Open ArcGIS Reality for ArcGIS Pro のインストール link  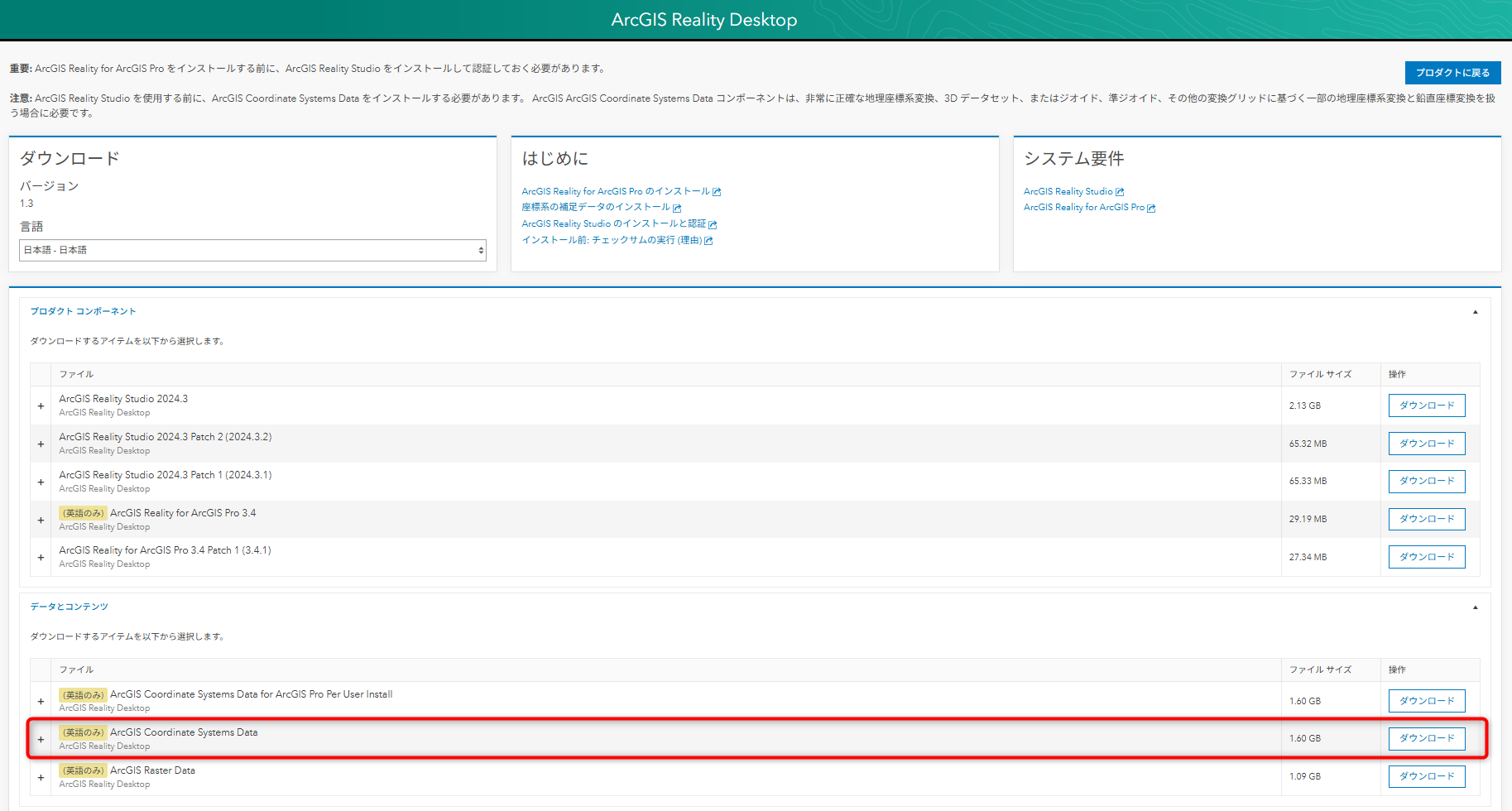615,191
